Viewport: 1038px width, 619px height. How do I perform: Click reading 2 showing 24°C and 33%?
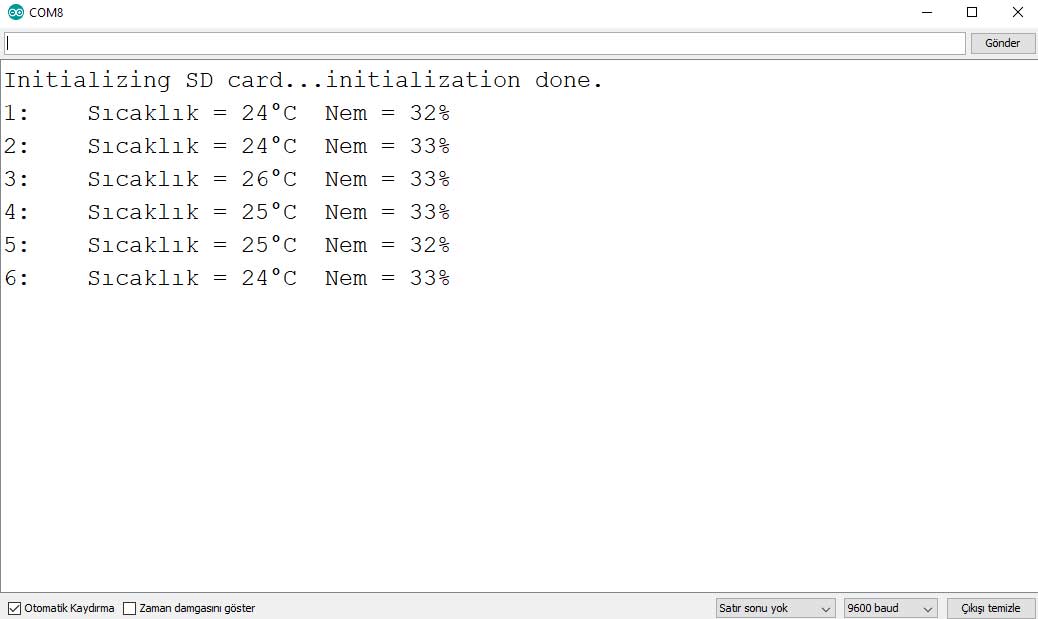pos(227,146)
